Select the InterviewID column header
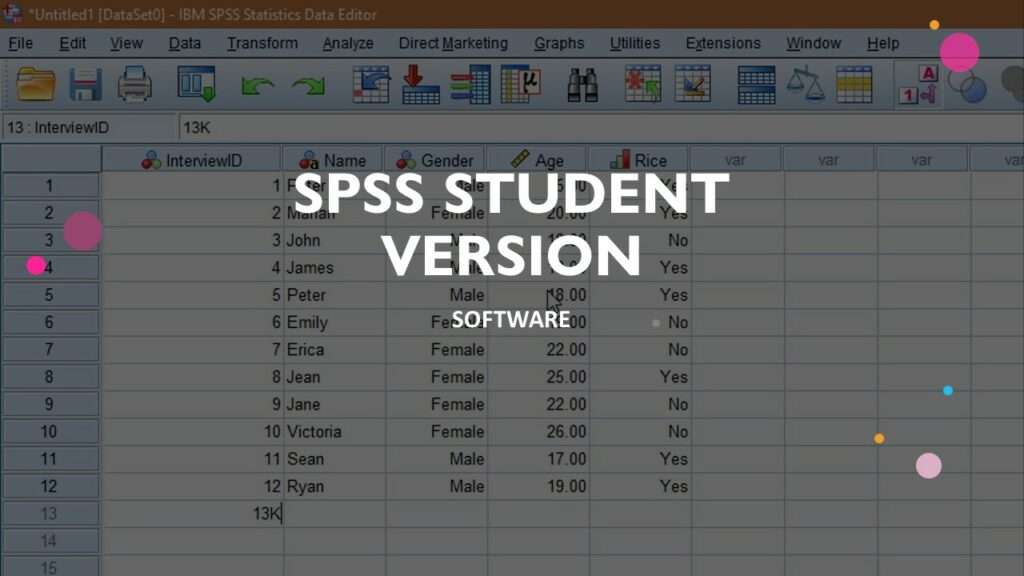 coord(192,160)
